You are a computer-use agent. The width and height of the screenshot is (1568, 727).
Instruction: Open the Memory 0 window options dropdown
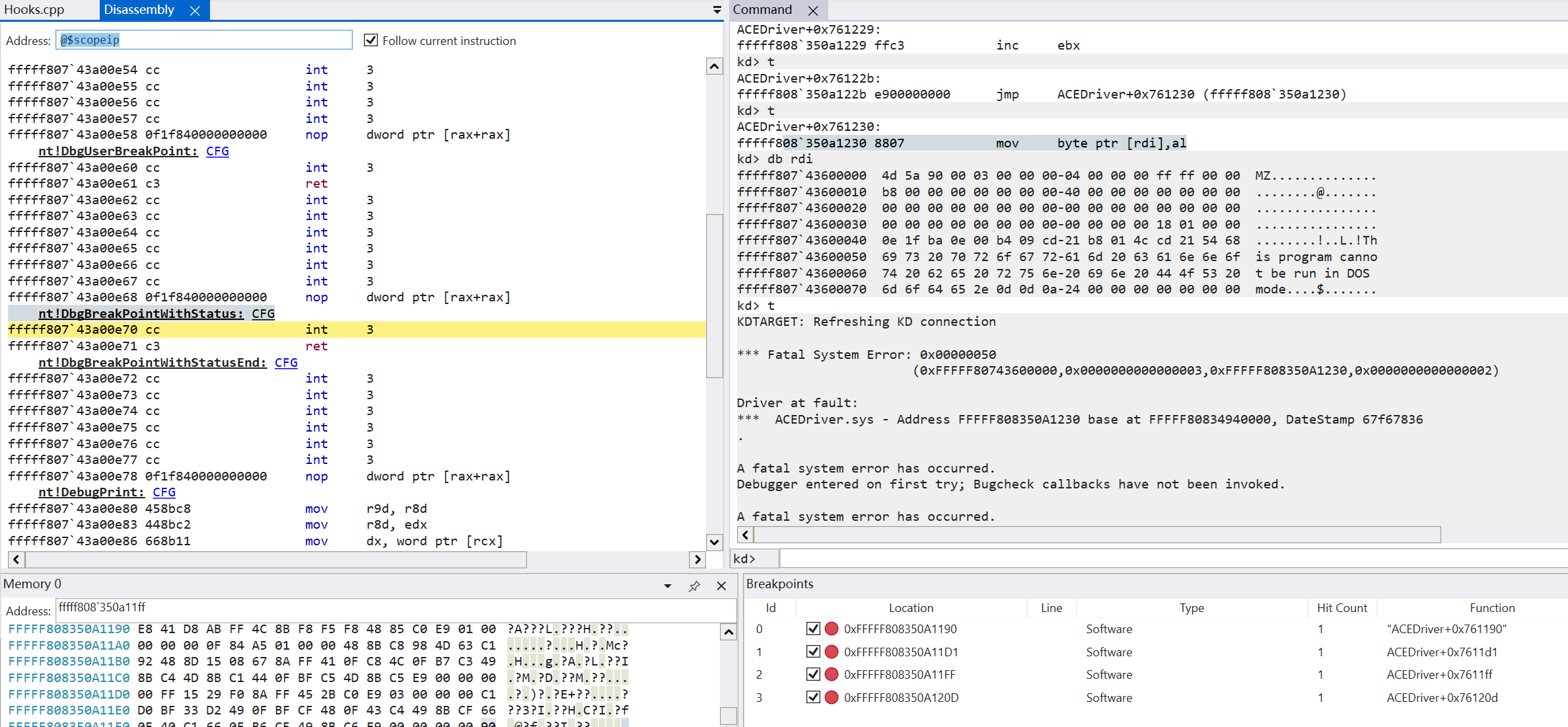click(668, 586)
